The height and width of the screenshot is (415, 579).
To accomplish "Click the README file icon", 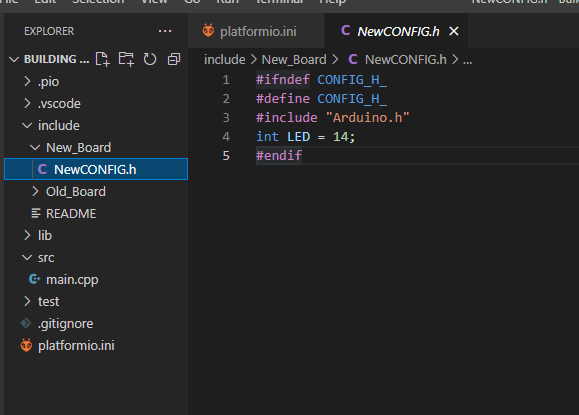I will pyautogui.click(x=36, y=213).
